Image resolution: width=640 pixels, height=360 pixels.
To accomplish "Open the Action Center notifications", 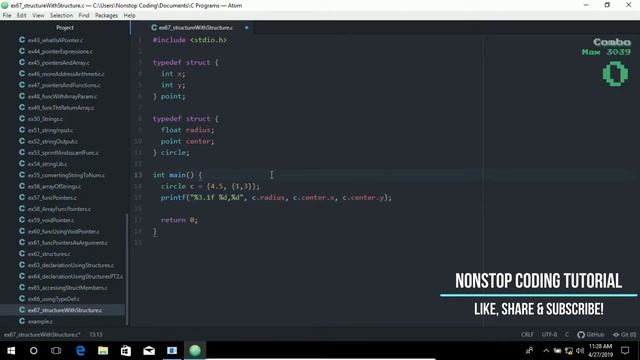I will (x=625, y=351).
